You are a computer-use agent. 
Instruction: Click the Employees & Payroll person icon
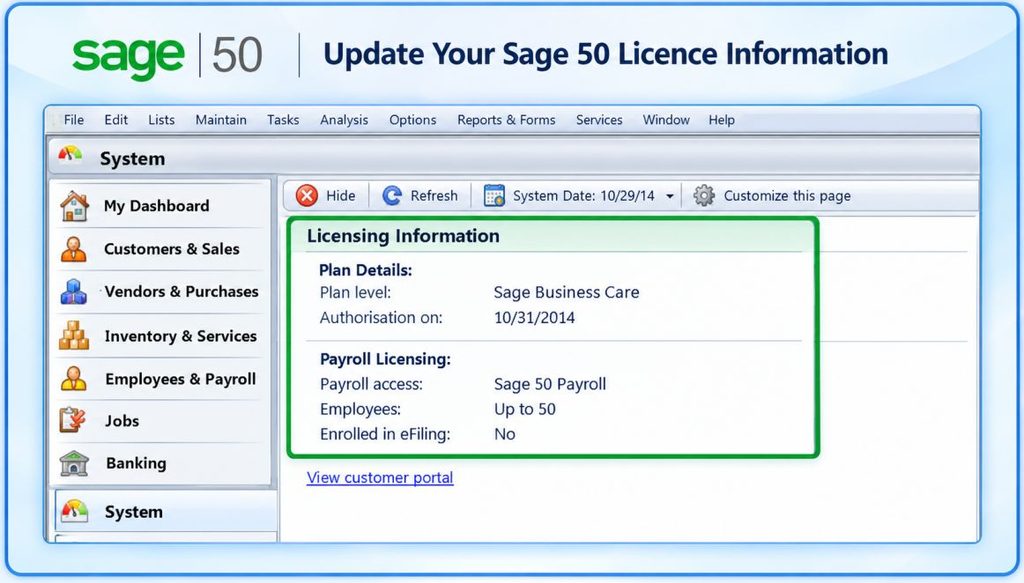pos(73,379)
